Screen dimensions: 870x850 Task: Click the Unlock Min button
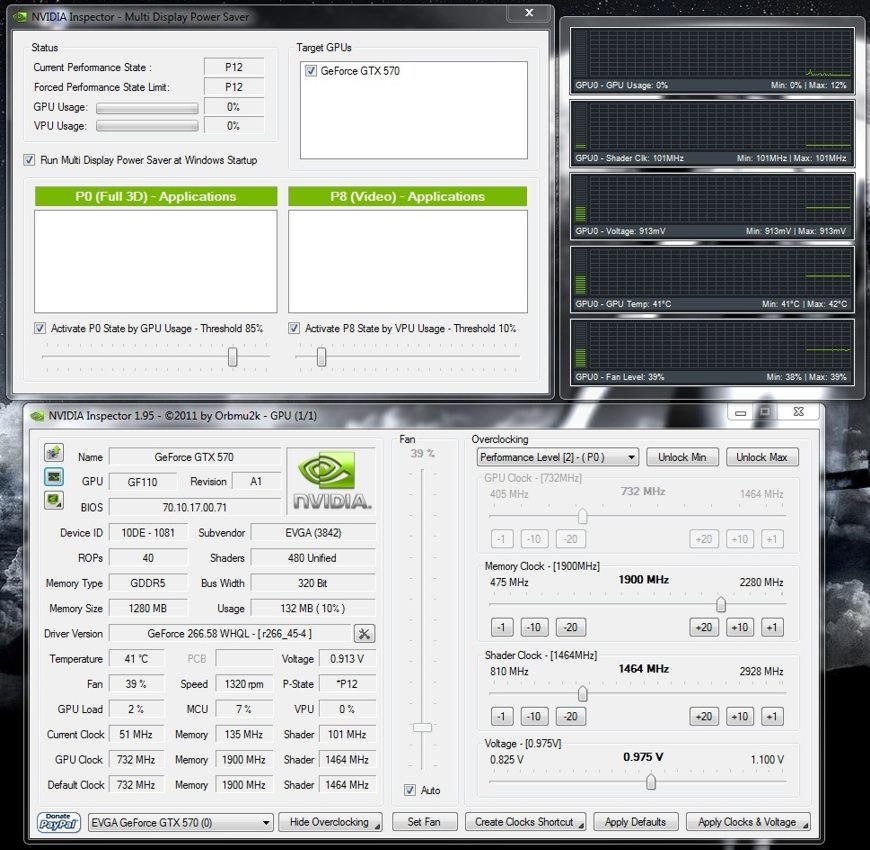tap(682, 457)
